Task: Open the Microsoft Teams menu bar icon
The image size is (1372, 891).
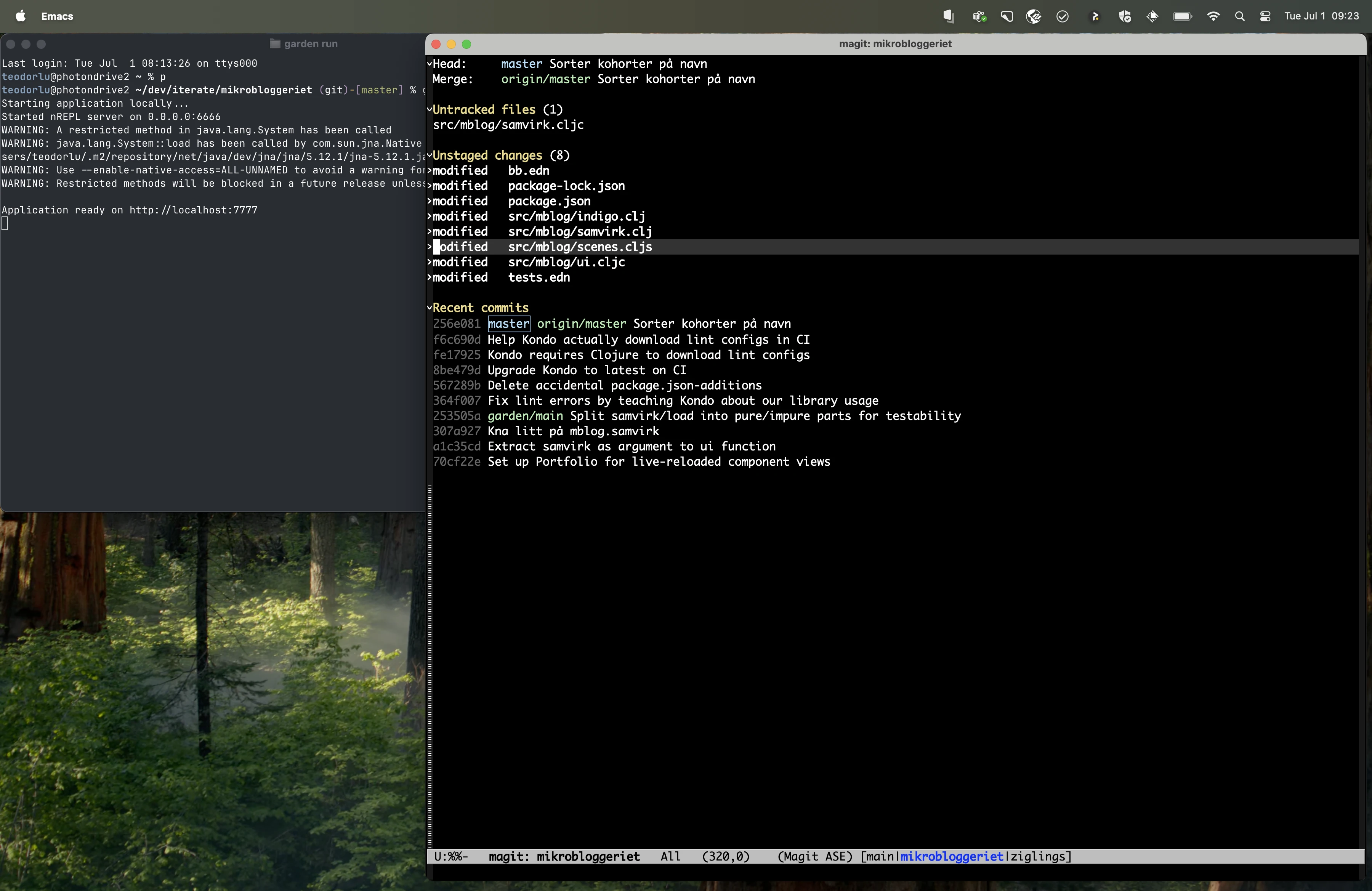Action: point(979,16)
